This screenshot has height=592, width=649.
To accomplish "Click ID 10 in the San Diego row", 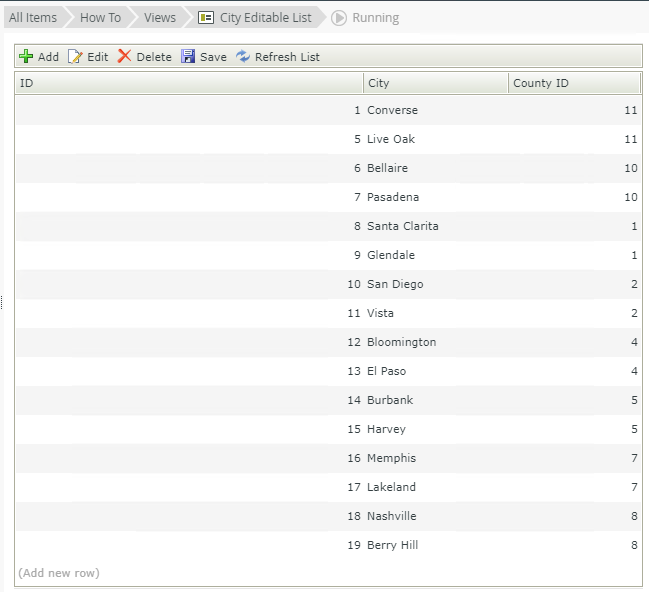I will (354, 284).
